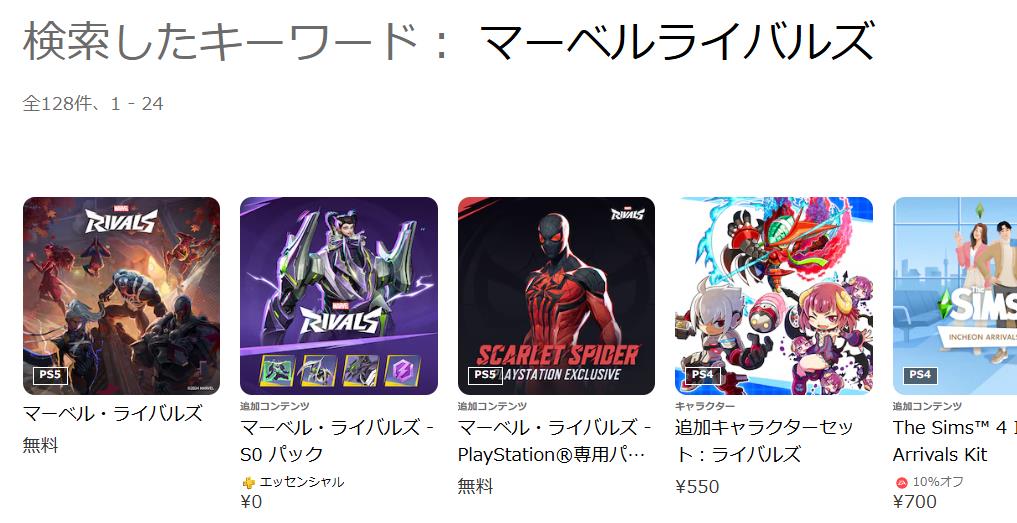Click the PS4 badge on character set
Screen dimensions: 1017x523
tap(702, 375)
